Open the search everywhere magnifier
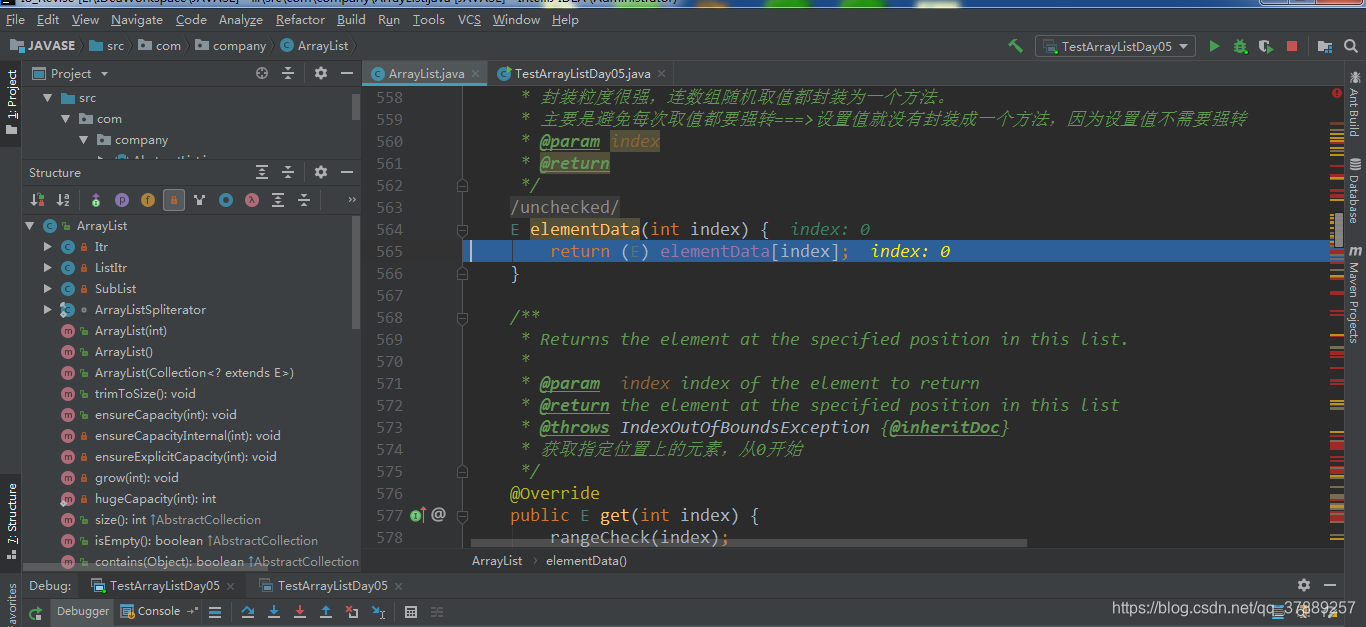The height and width of the screenshot is (627, 1366). (x=1351, y=46)
